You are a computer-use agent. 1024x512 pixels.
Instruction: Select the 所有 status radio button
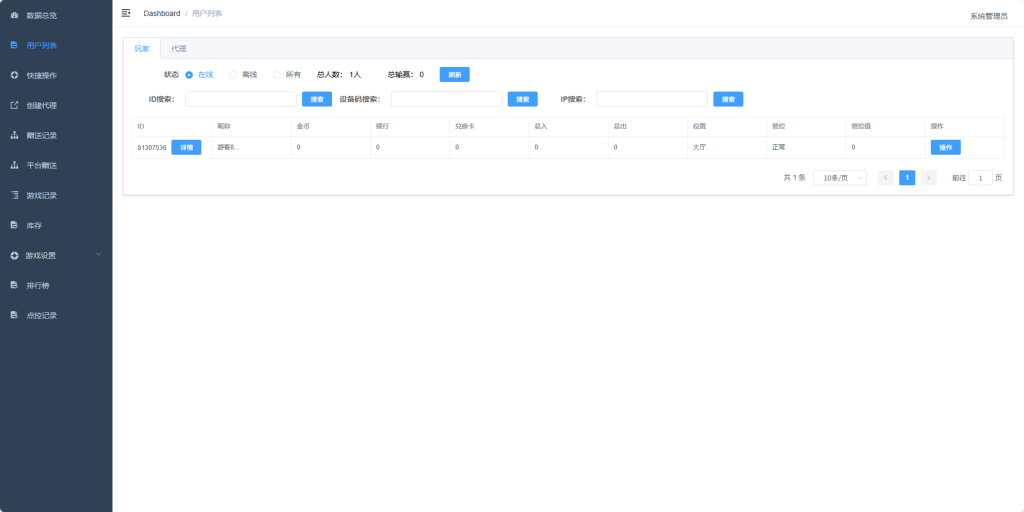pyautogui.click(x=277, y=75)
